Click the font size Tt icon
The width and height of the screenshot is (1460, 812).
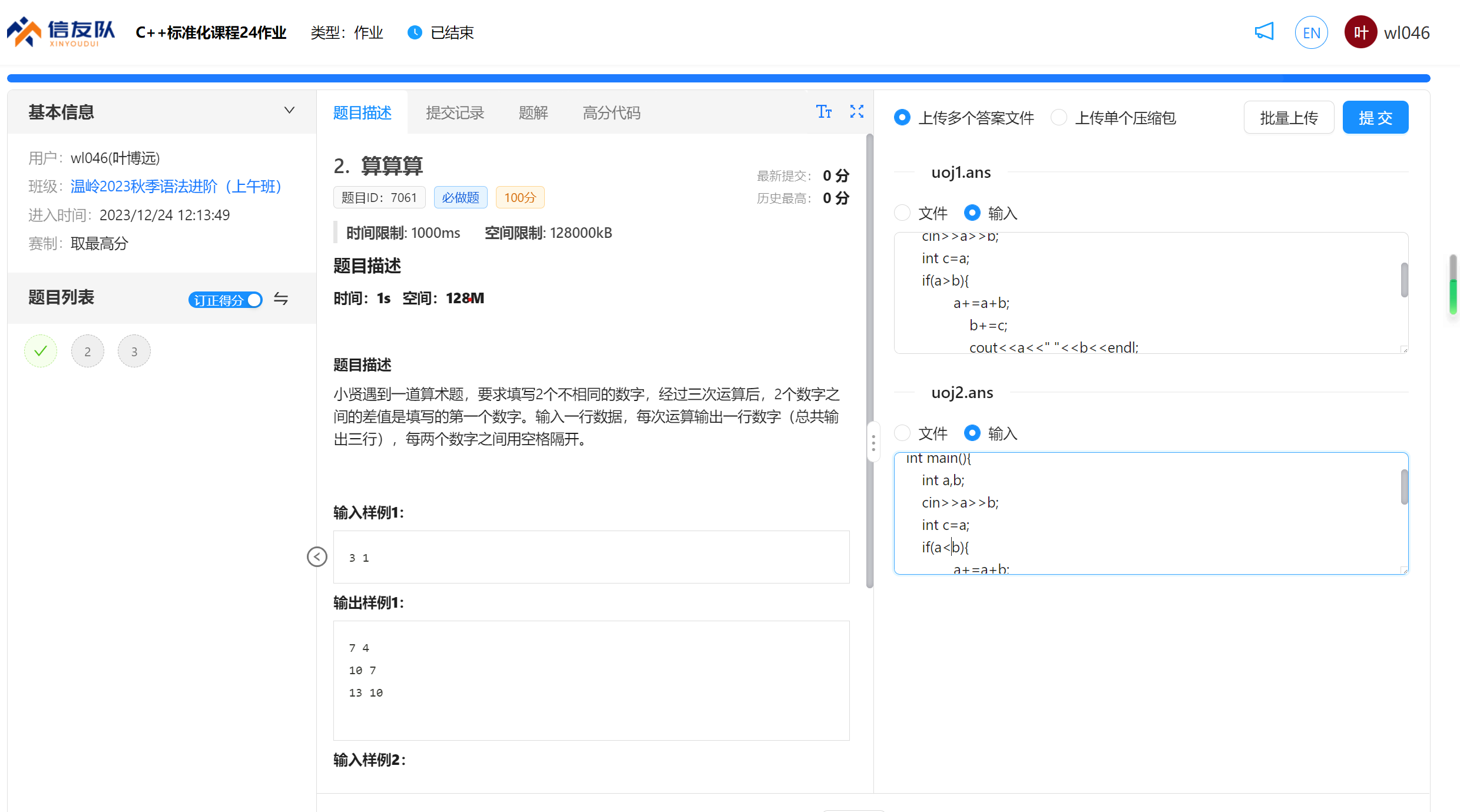[823, 112]
